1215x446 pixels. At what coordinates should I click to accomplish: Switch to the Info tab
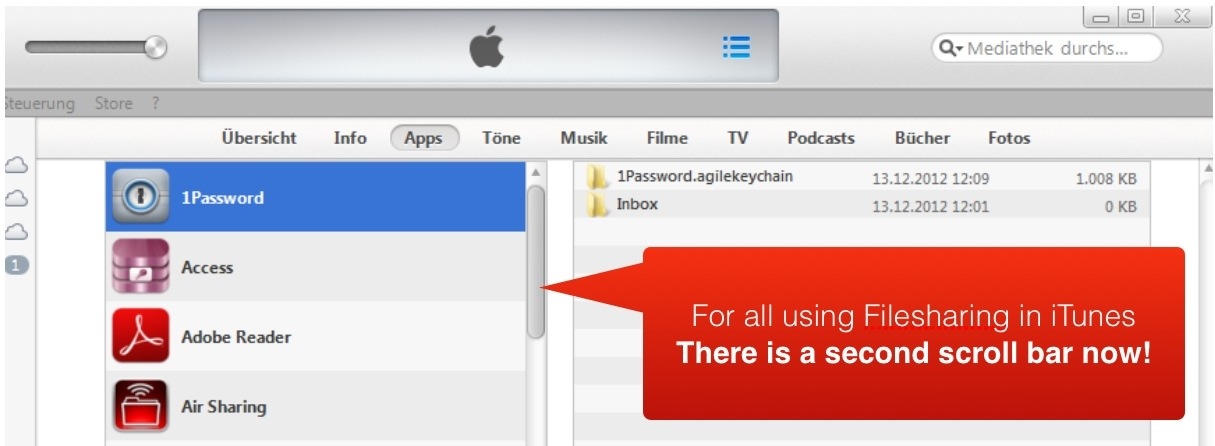coord(350,138)
